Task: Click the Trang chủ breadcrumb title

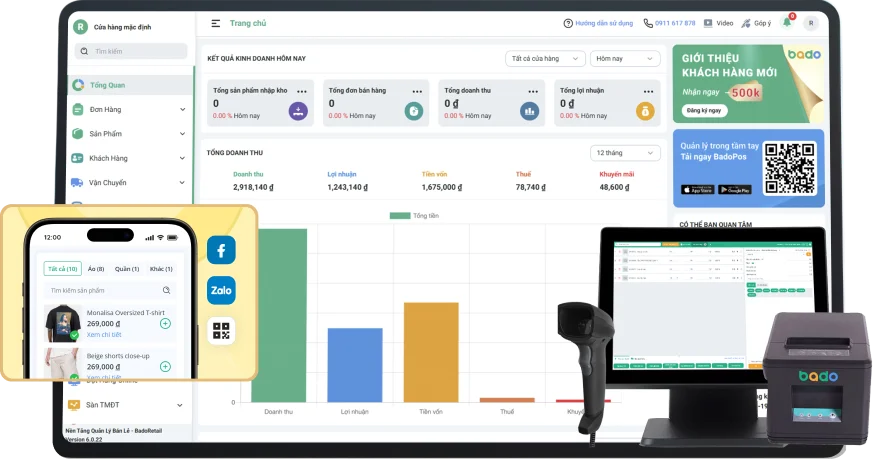Action: [248, 24]
